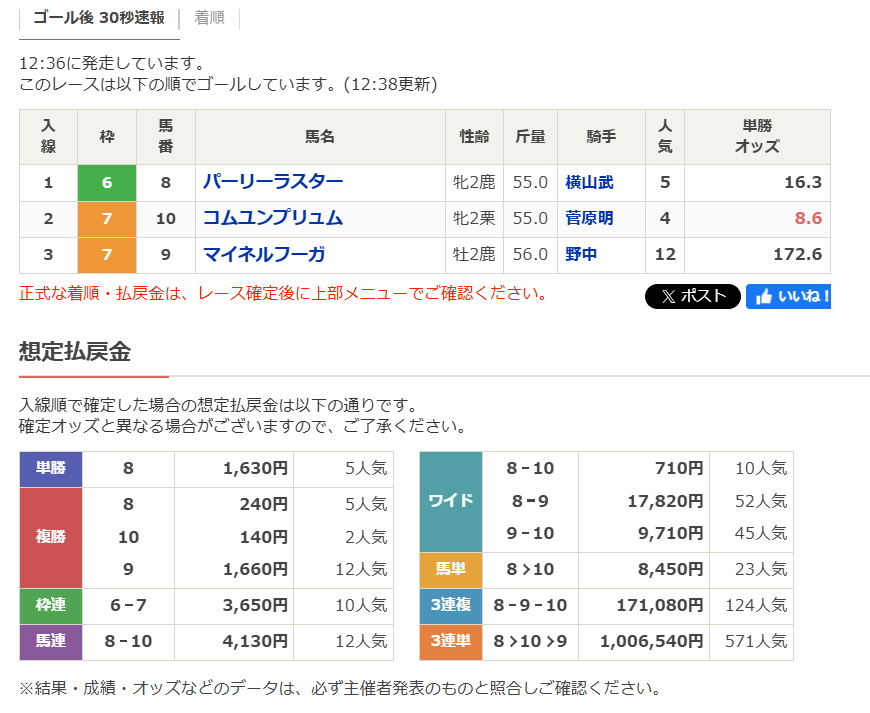The width and height of the screenshot is (870, 713).
Task: Click the wide 8-9 payout 17,820円
Action: (665, 502)
